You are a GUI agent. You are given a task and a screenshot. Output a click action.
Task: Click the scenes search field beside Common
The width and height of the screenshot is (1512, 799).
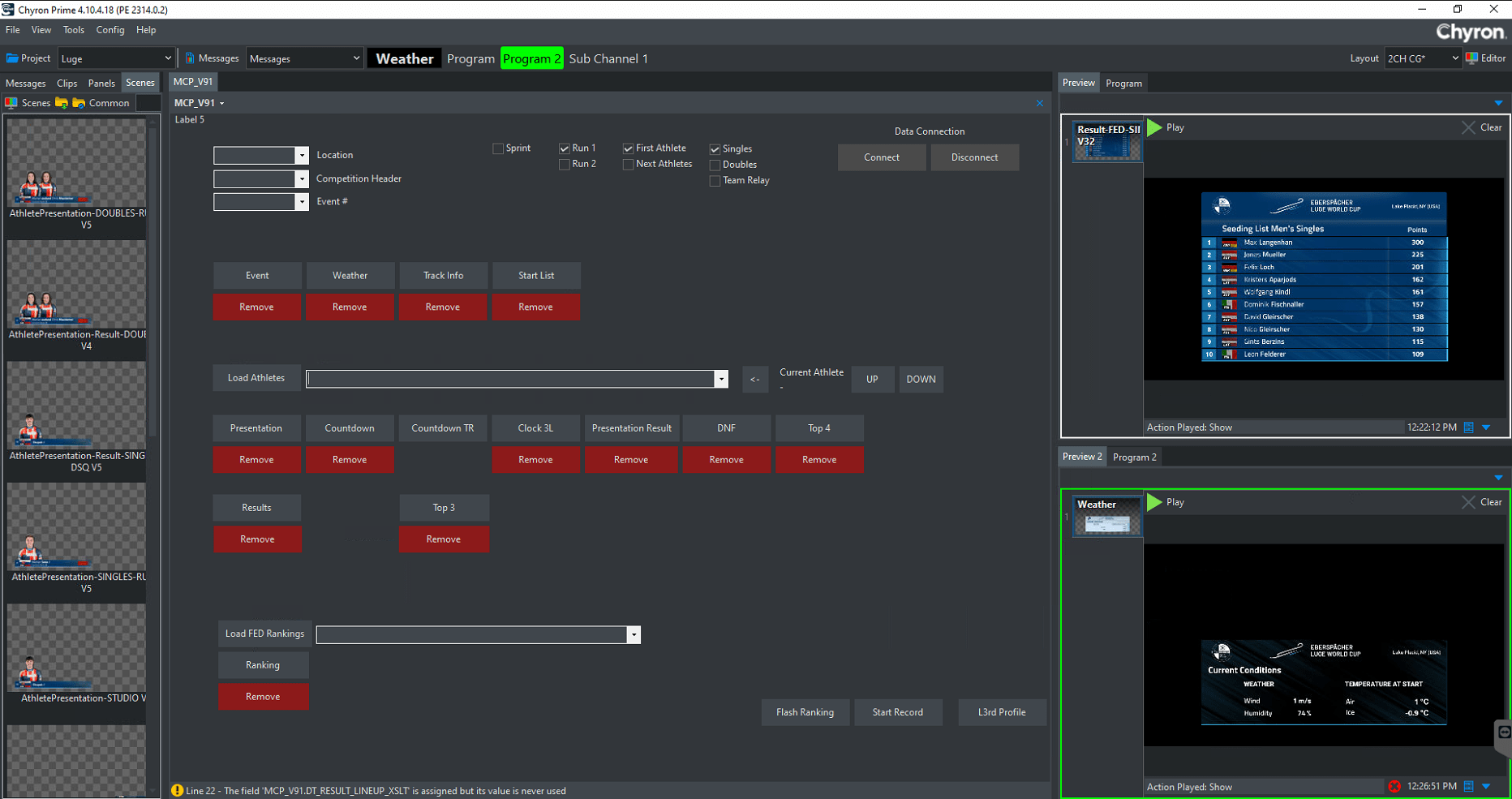pyautogui.click(x=148, y=103)
